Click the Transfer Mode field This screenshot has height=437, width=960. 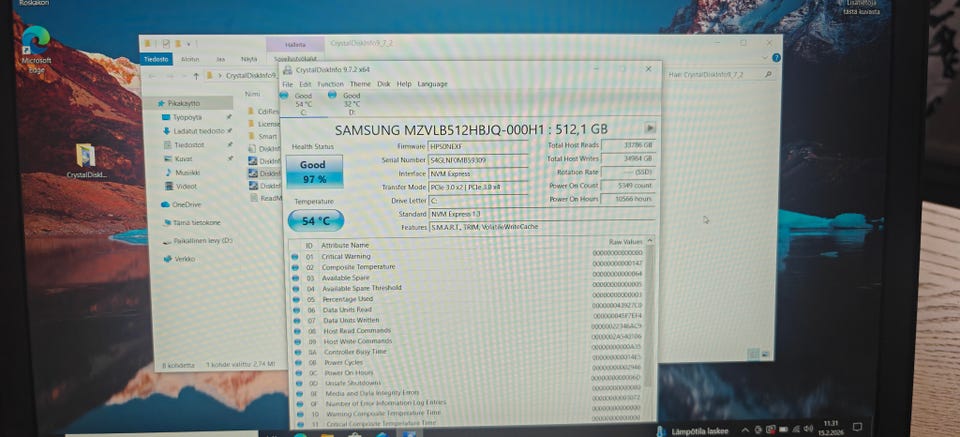click(478, 187)
